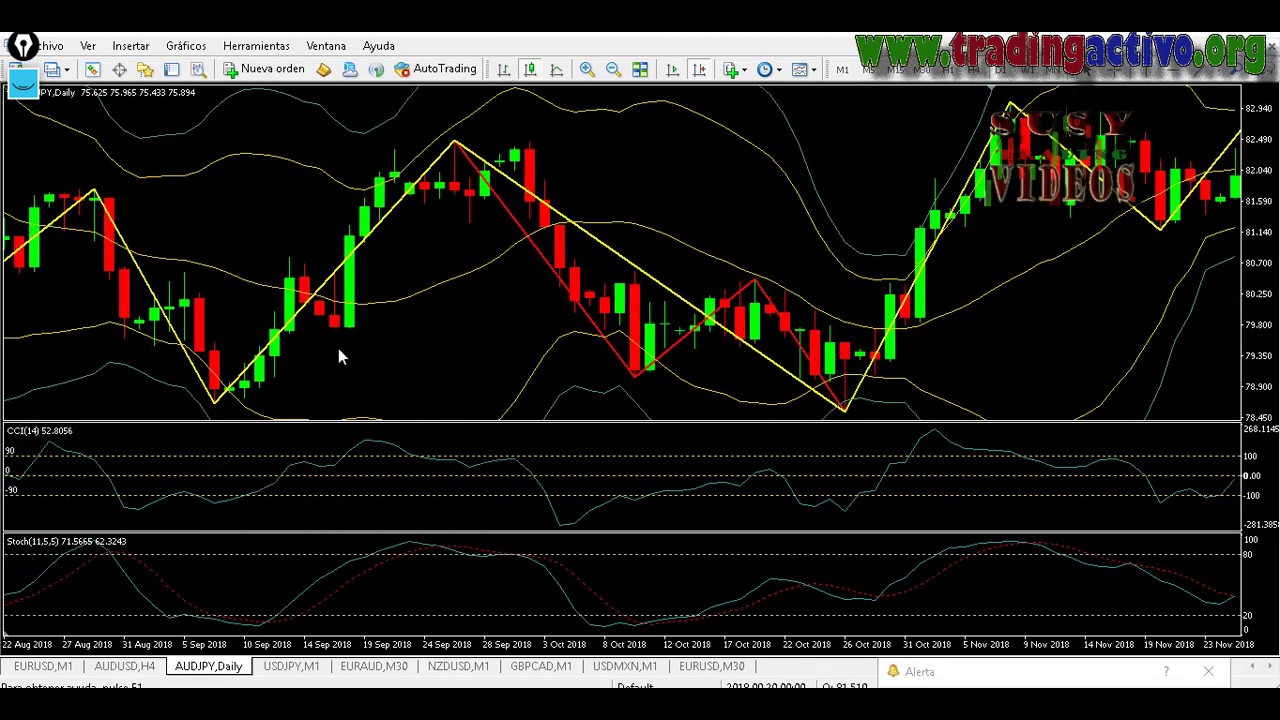Open the Periods clock icon
The height and width of the screenshot is (720, 1280).
765,69
